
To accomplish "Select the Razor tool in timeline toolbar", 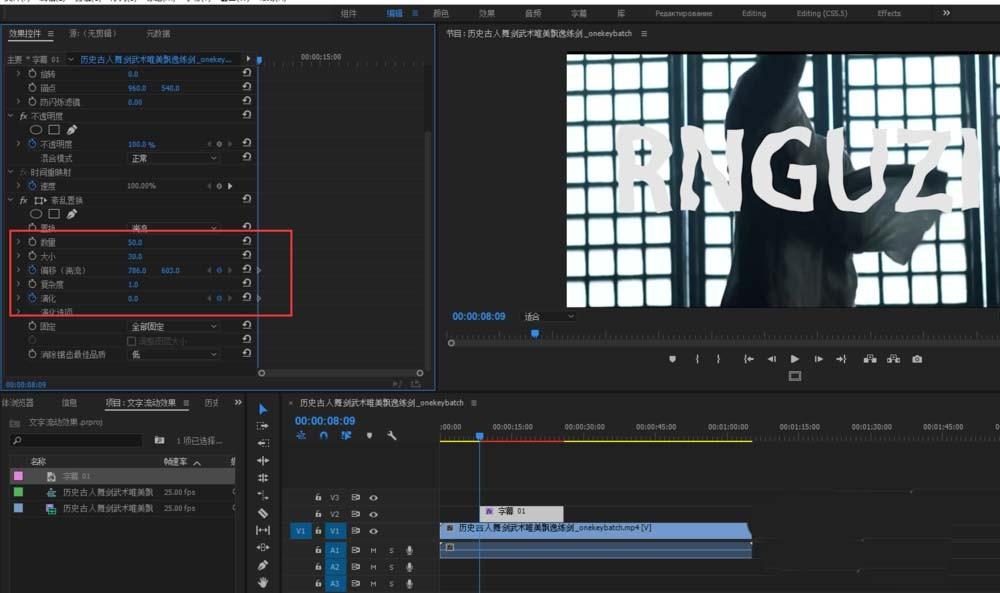I will click(263, 512).
